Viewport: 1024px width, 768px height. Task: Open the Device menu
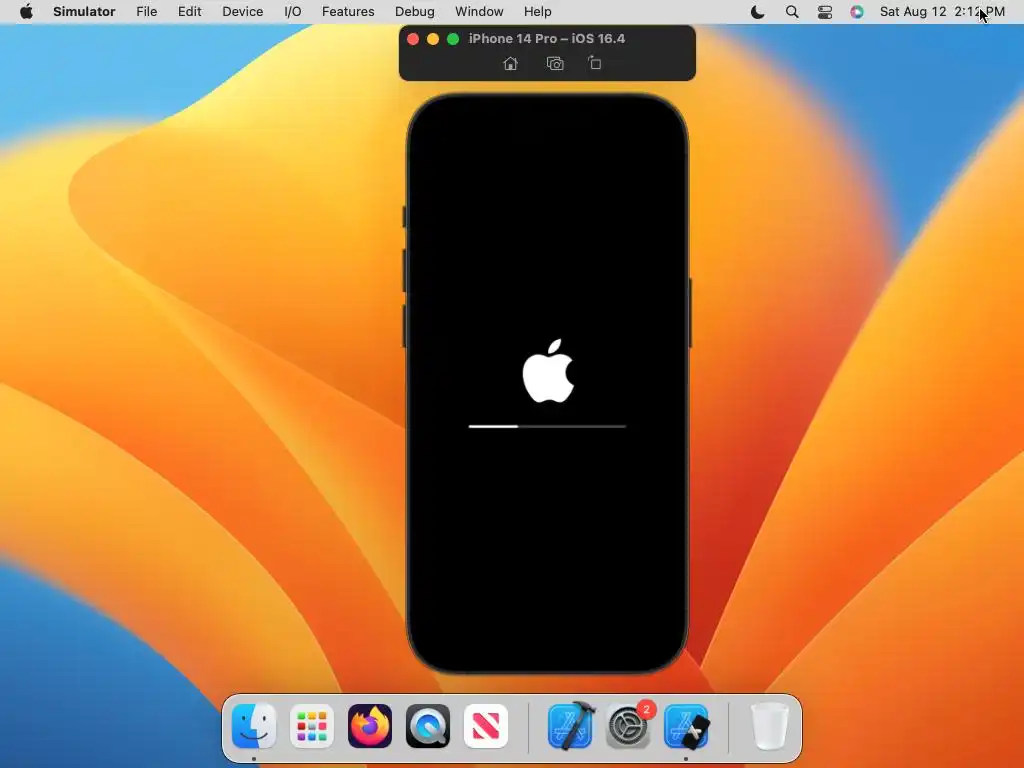[x=242, y=12]
